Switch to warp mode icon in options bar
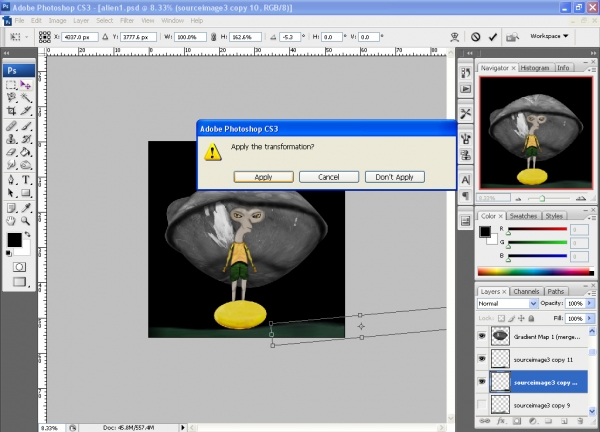The height and width of the screenshot is (432, 600). (x=455, y=37)
